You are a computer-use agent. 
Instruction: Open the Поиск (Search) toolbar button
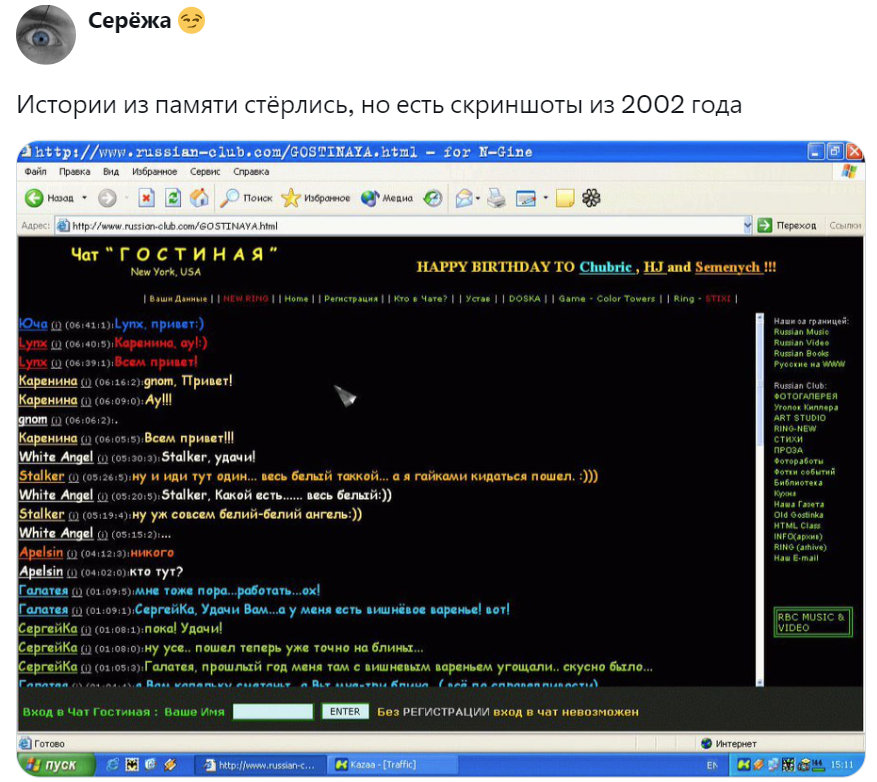(x=247, y=198)
